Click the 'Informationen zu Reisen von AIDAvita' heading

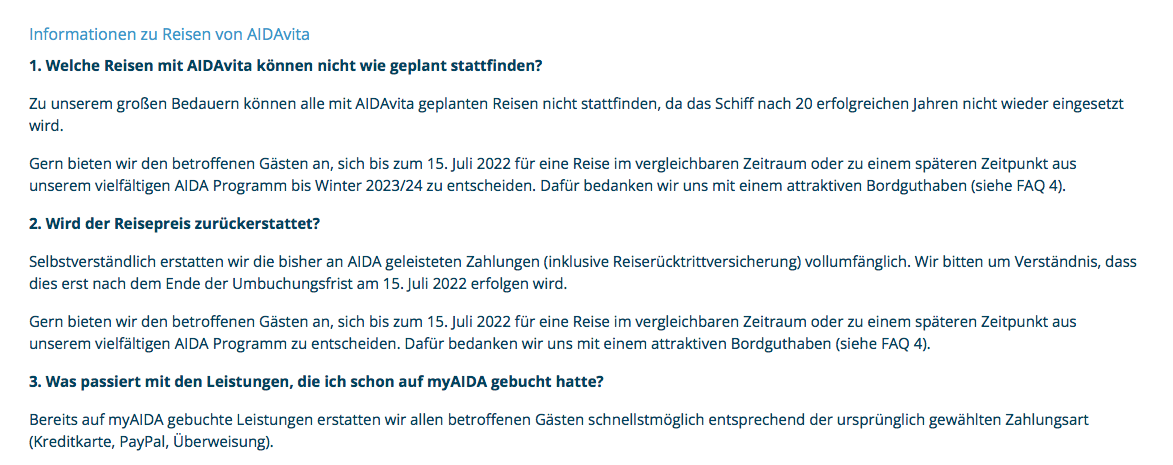(169, 35)
